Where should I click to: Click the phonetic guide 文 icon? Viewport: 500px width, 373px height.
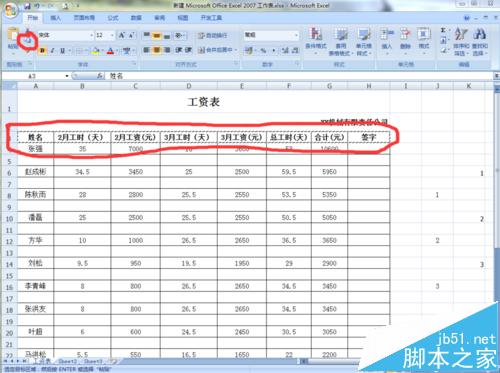(x=127, y=51)
